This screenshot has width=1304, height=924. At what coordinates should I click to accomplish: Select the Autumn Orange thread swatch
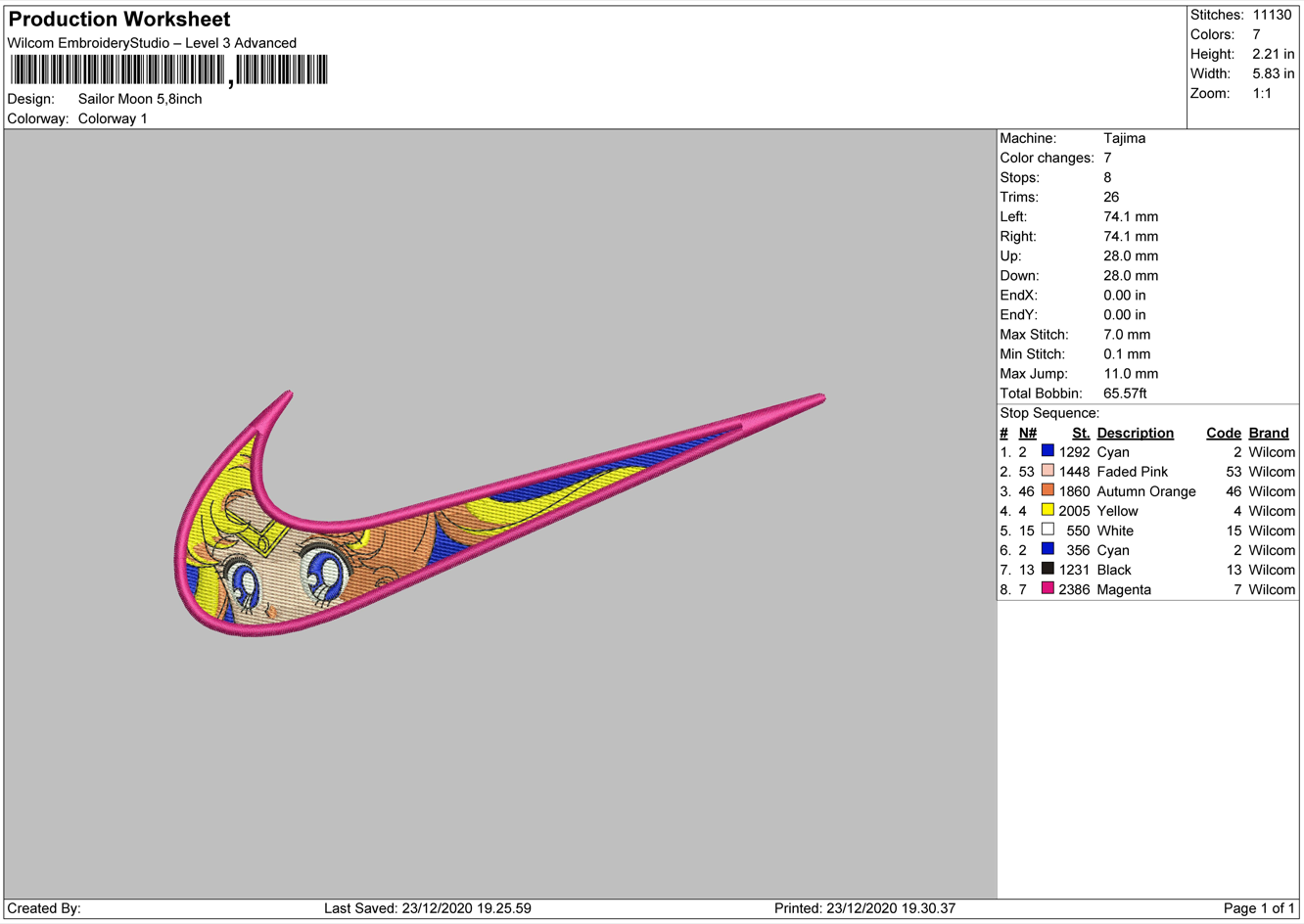click(1048, 490)
